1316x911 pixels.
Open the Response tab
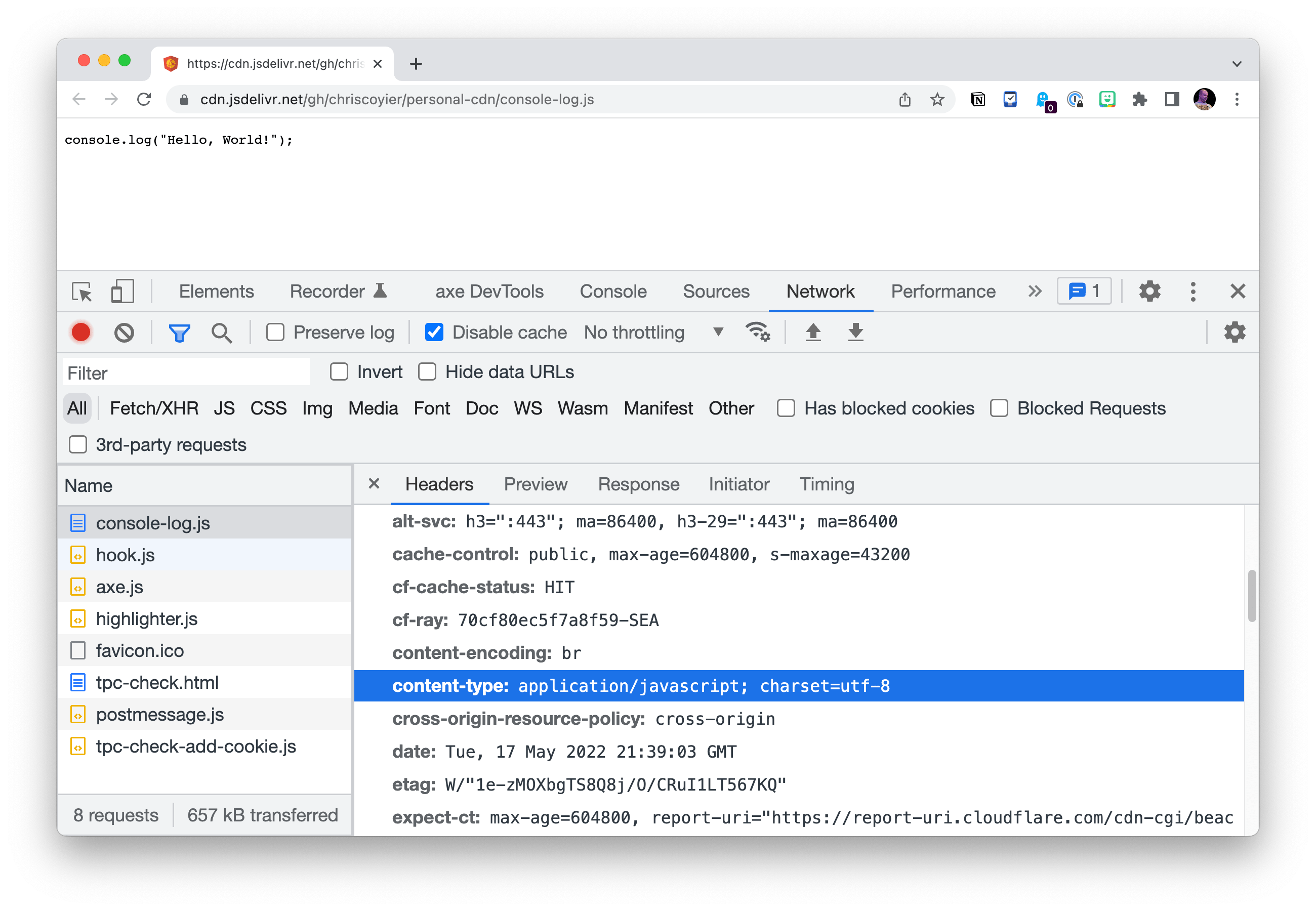[638, 485]
